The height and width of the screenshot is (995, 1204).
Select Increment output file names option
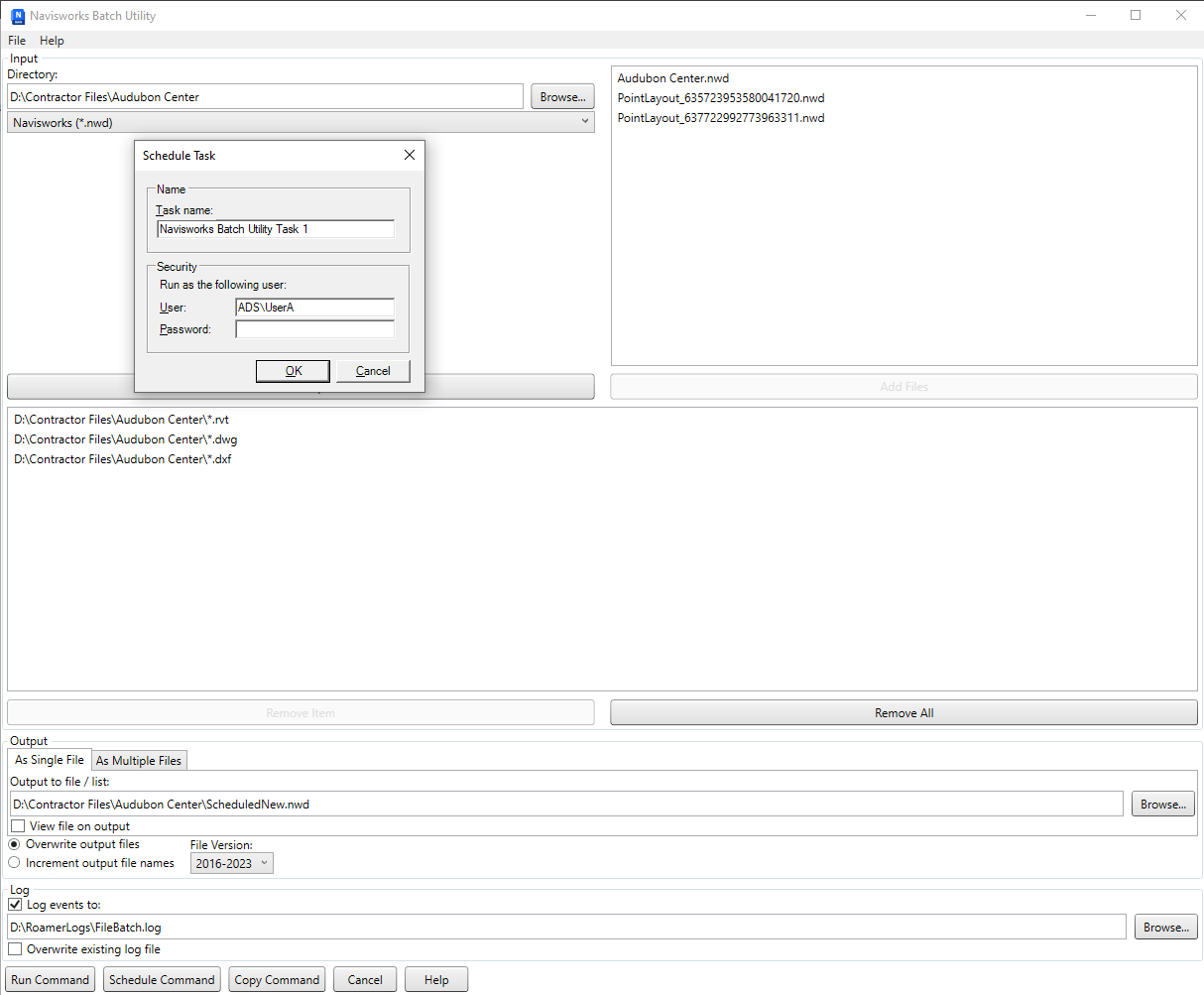14,863
